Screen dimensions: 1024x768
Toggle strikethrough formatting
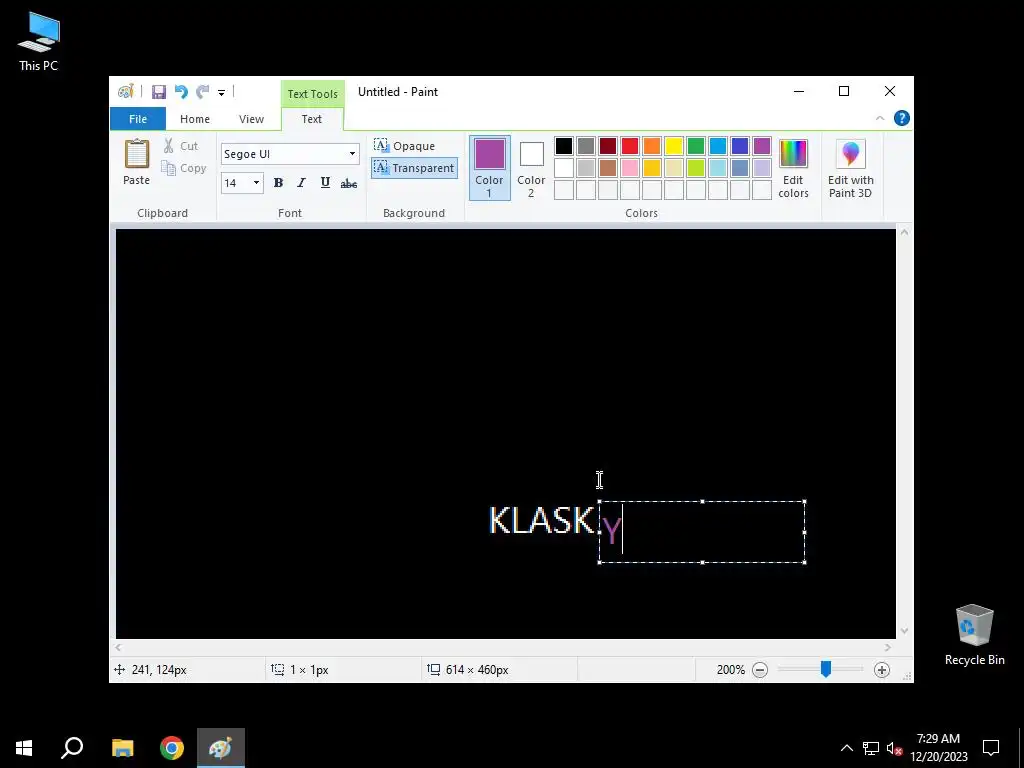click(x=349, y=183)
